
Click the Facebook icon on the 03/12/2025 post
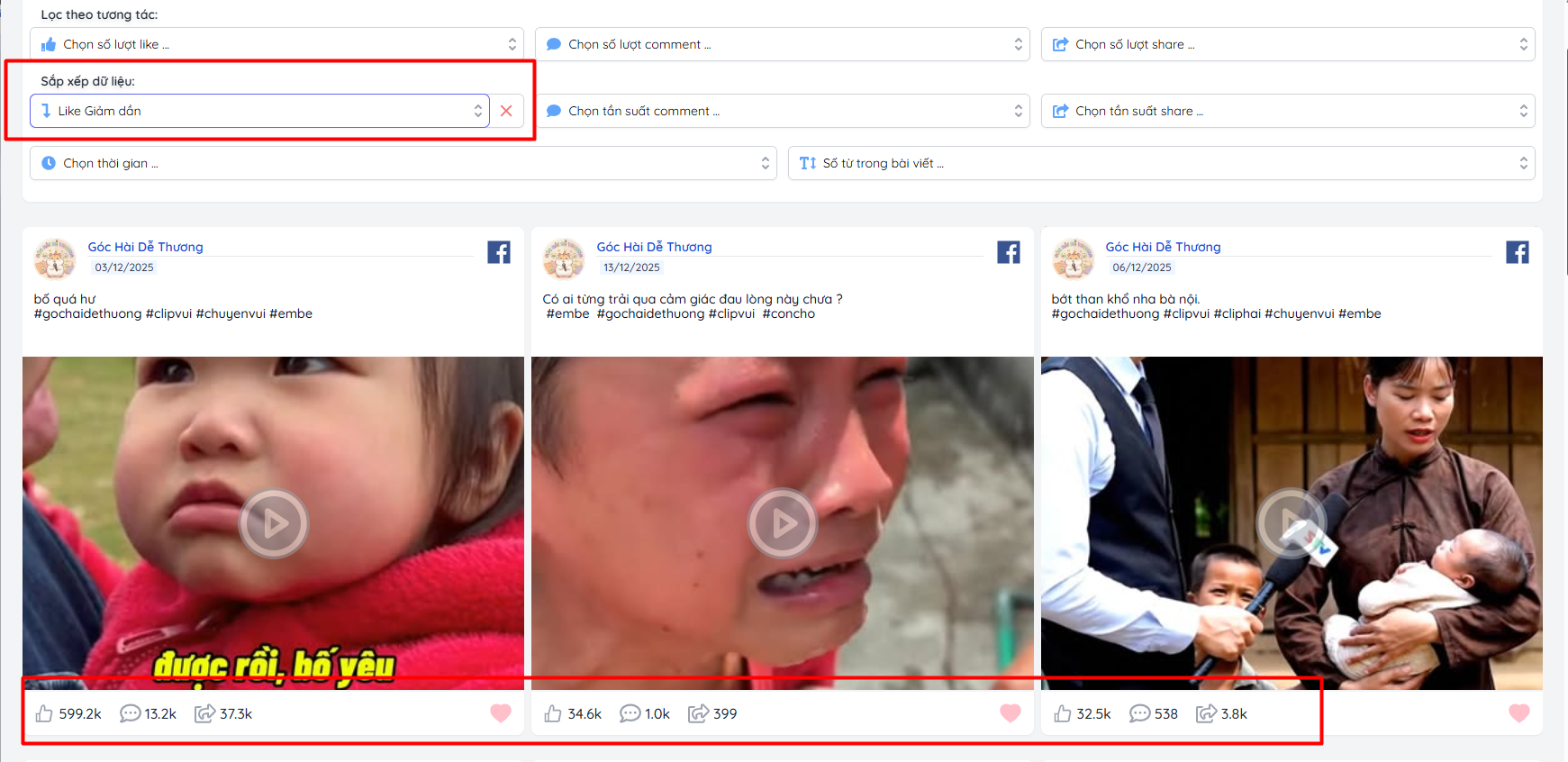(x=499, y=252)
